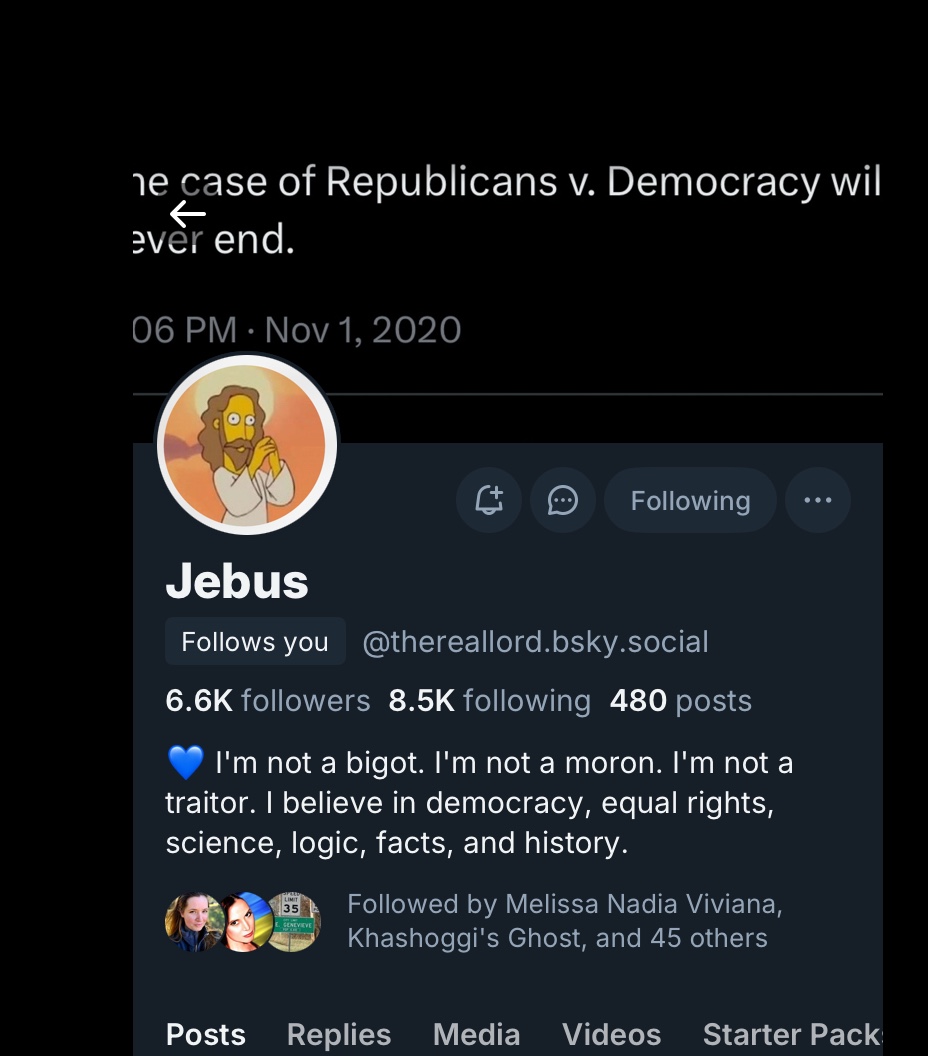Screen dimensions: 928x1056
Task: Click the blue heart emoji in bio
Action: (185, 763)
